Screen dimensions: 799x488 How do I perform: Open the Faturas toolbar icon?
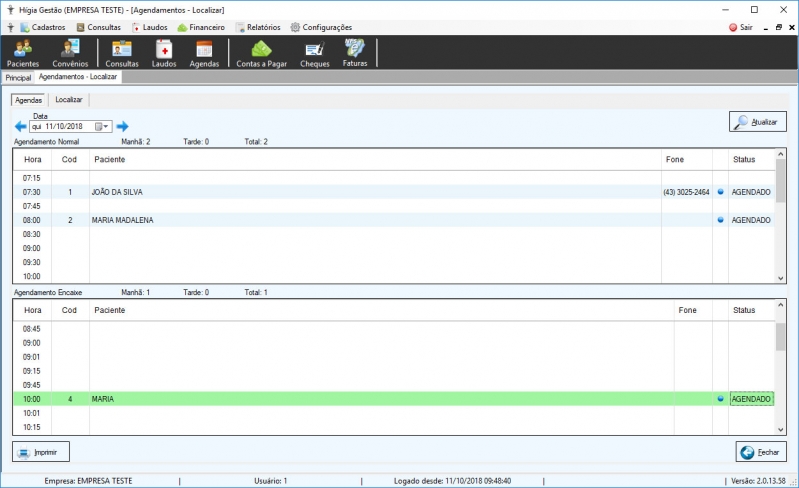355,53
